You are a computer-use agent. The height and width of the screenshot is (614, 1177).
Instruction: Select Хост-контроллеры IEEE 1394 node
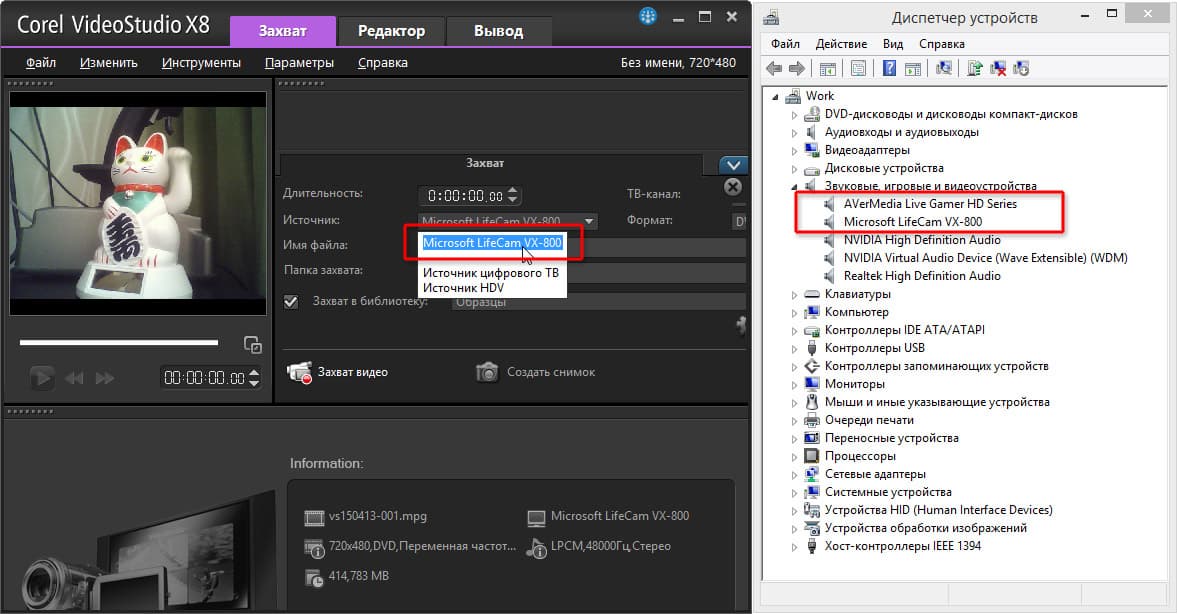tap(902, 546)
